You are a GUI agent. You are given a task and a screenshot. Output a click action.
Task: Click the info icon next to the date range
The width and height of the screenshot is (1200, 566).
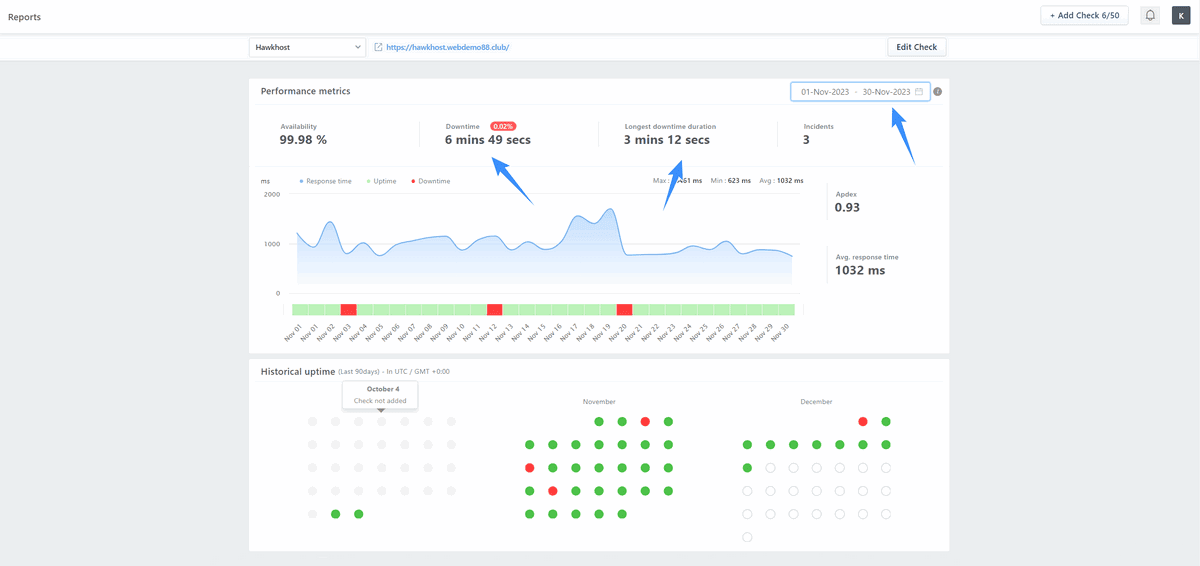[938, 92]
